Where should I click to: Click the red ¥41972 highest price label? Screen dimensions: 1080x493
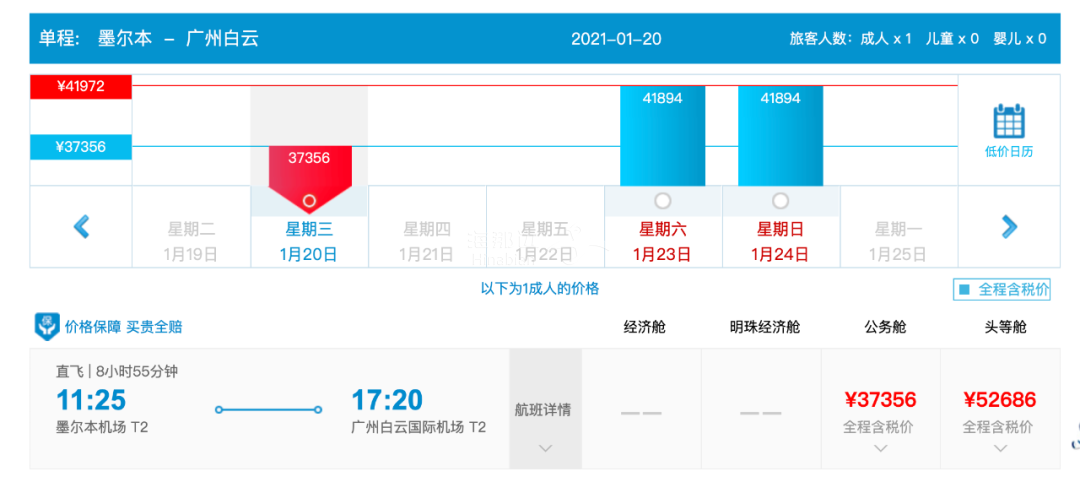(x=81, y=87)
